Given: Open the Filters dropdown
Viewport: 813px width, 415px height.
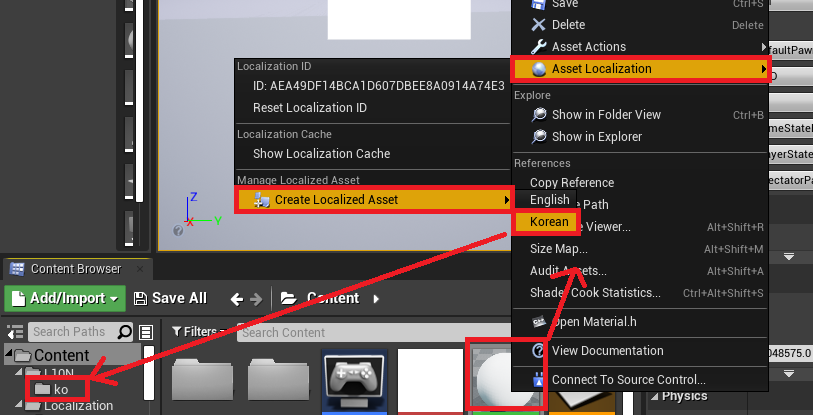Looking at the screenshot, I should (201, 332).
